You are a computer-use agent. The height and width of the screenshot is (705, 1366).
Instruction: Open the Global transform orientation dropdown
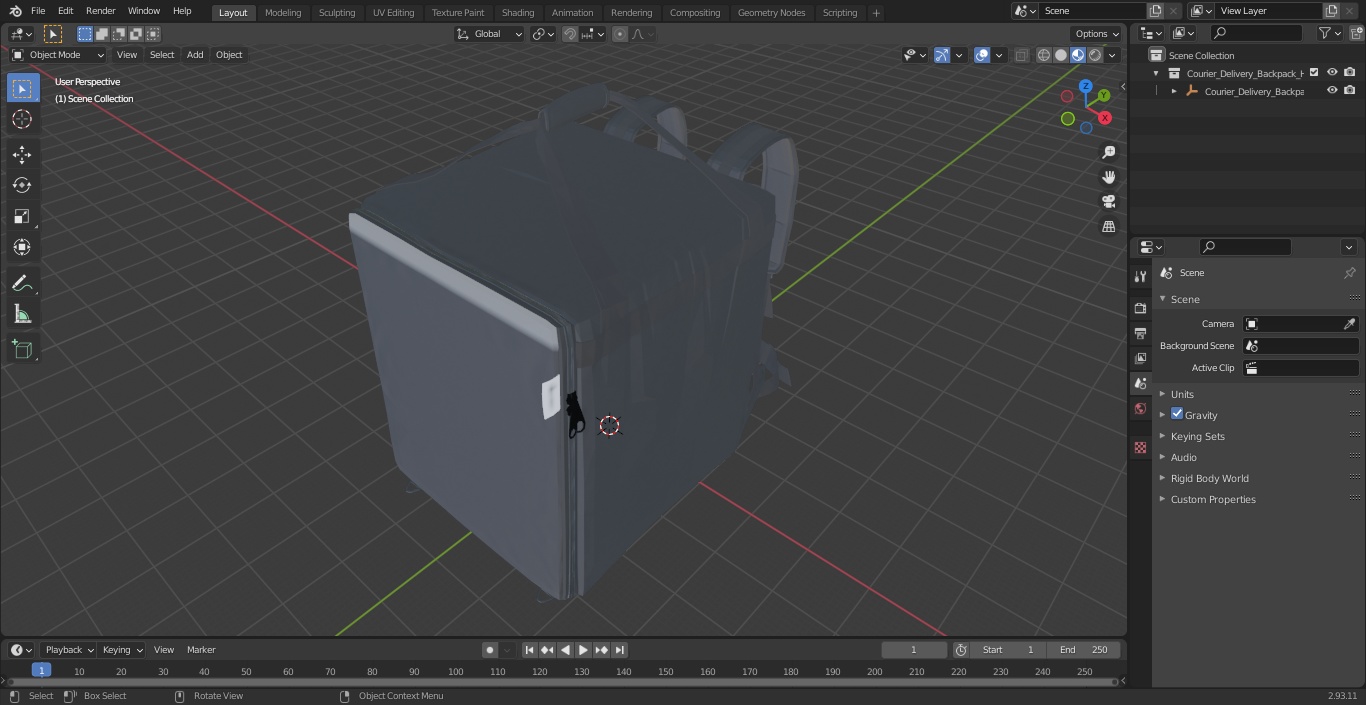coord(490,34)
